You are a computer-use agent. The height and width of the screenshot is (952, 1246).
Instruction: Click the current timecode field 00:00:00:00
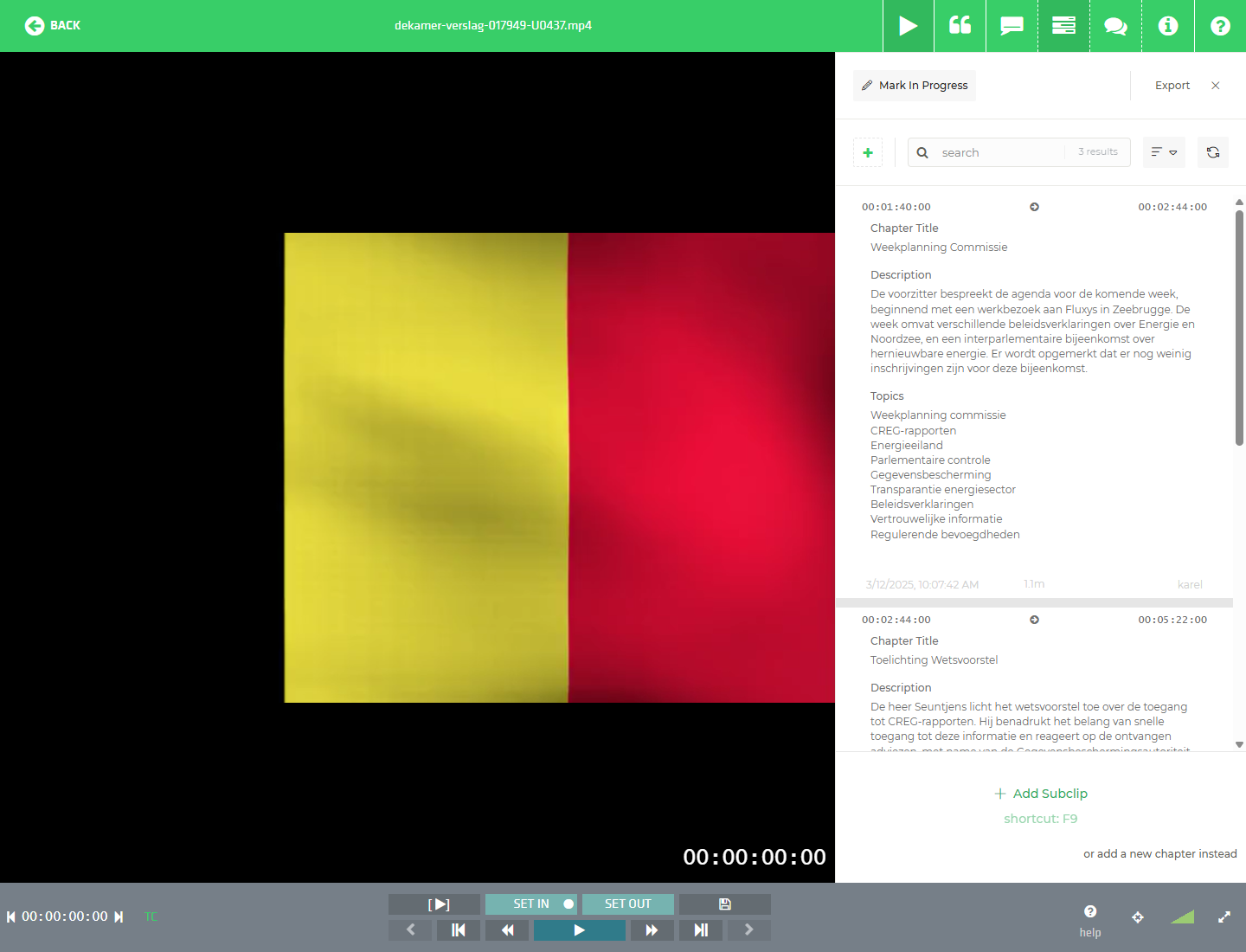pos(65,917)
